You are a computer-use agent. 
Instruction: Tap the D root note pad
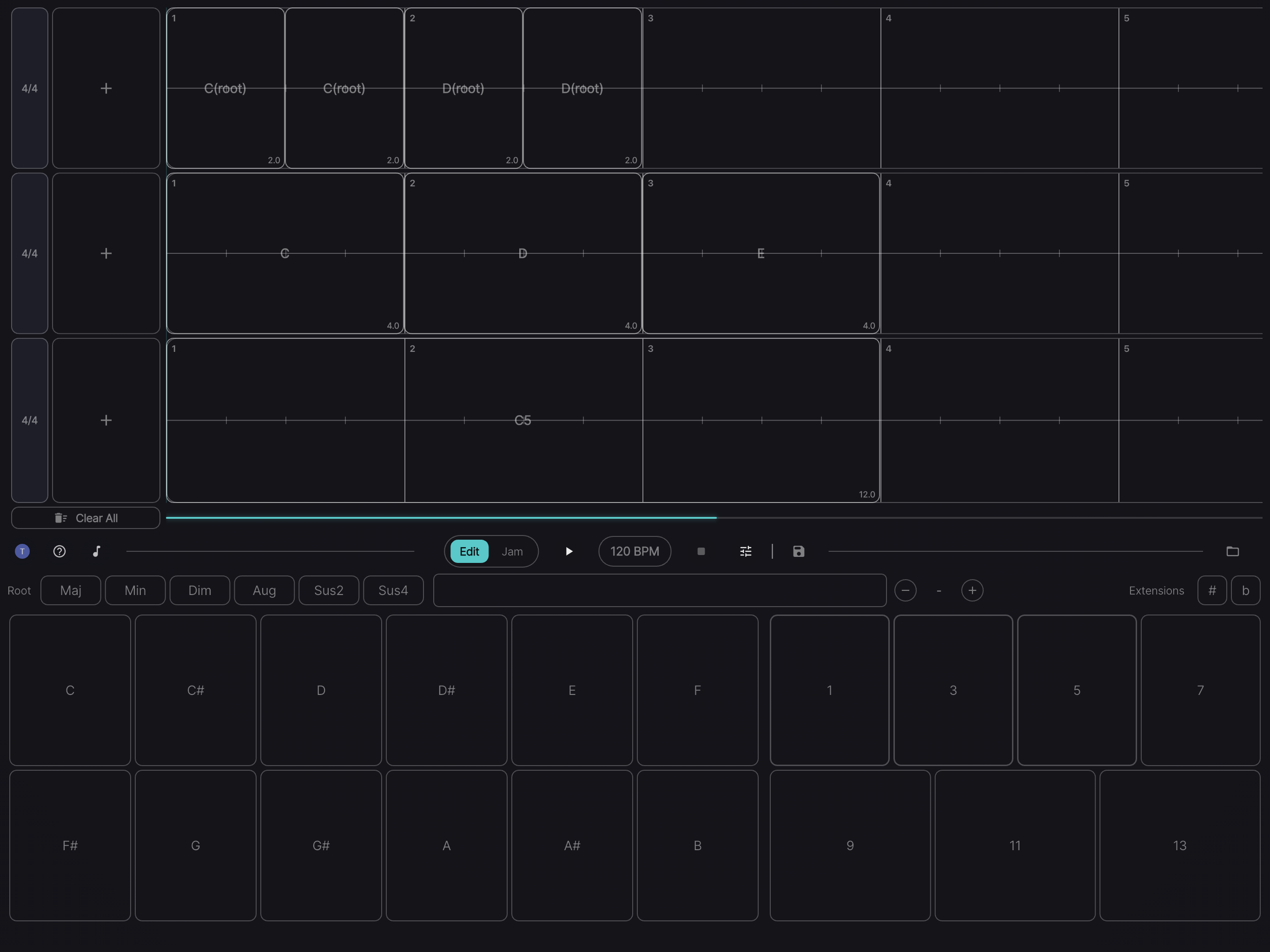pyautogui.click(x=321, y=690)
